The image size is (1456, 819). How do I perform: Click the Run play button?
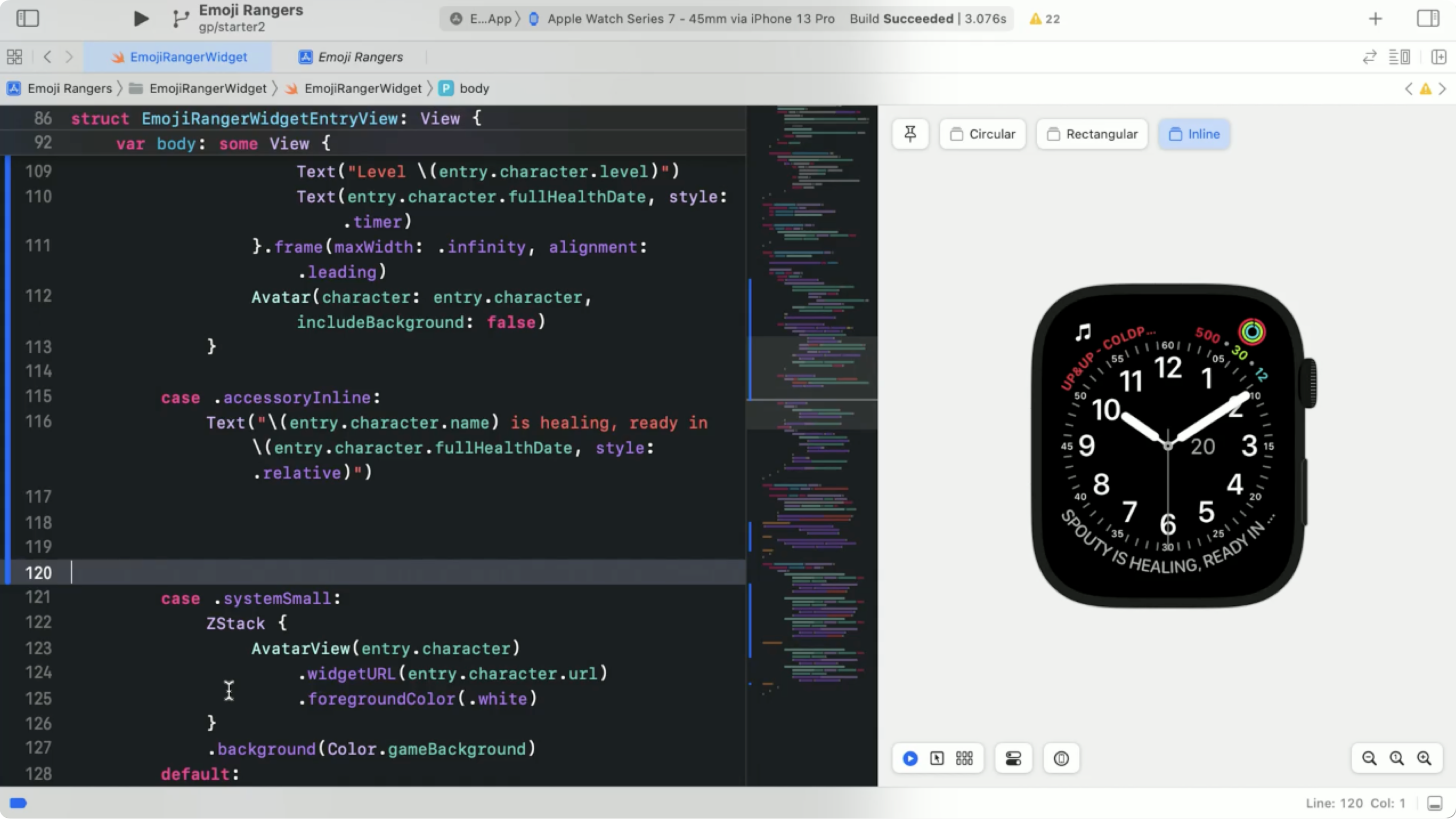(x=141, y=19)
